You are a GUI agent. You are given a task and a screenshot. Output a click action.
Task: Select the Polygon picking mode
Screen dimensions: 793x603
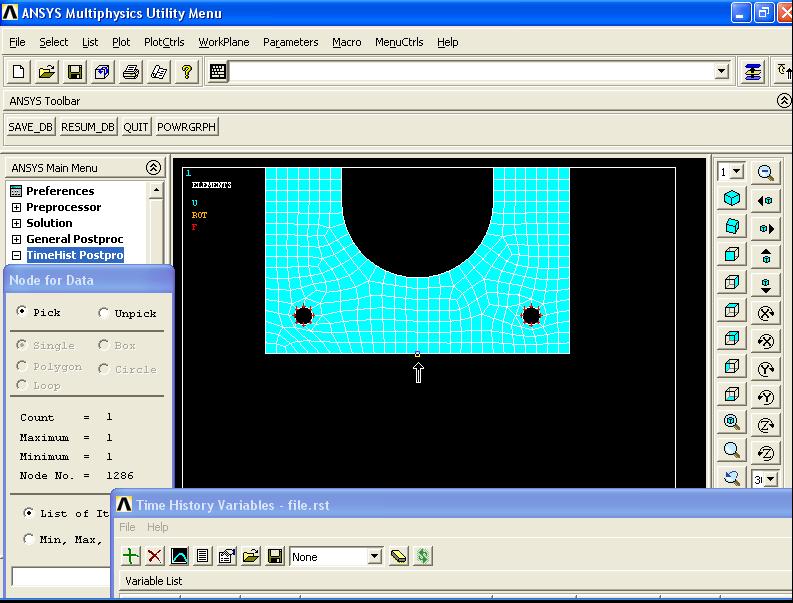[21, 365]
